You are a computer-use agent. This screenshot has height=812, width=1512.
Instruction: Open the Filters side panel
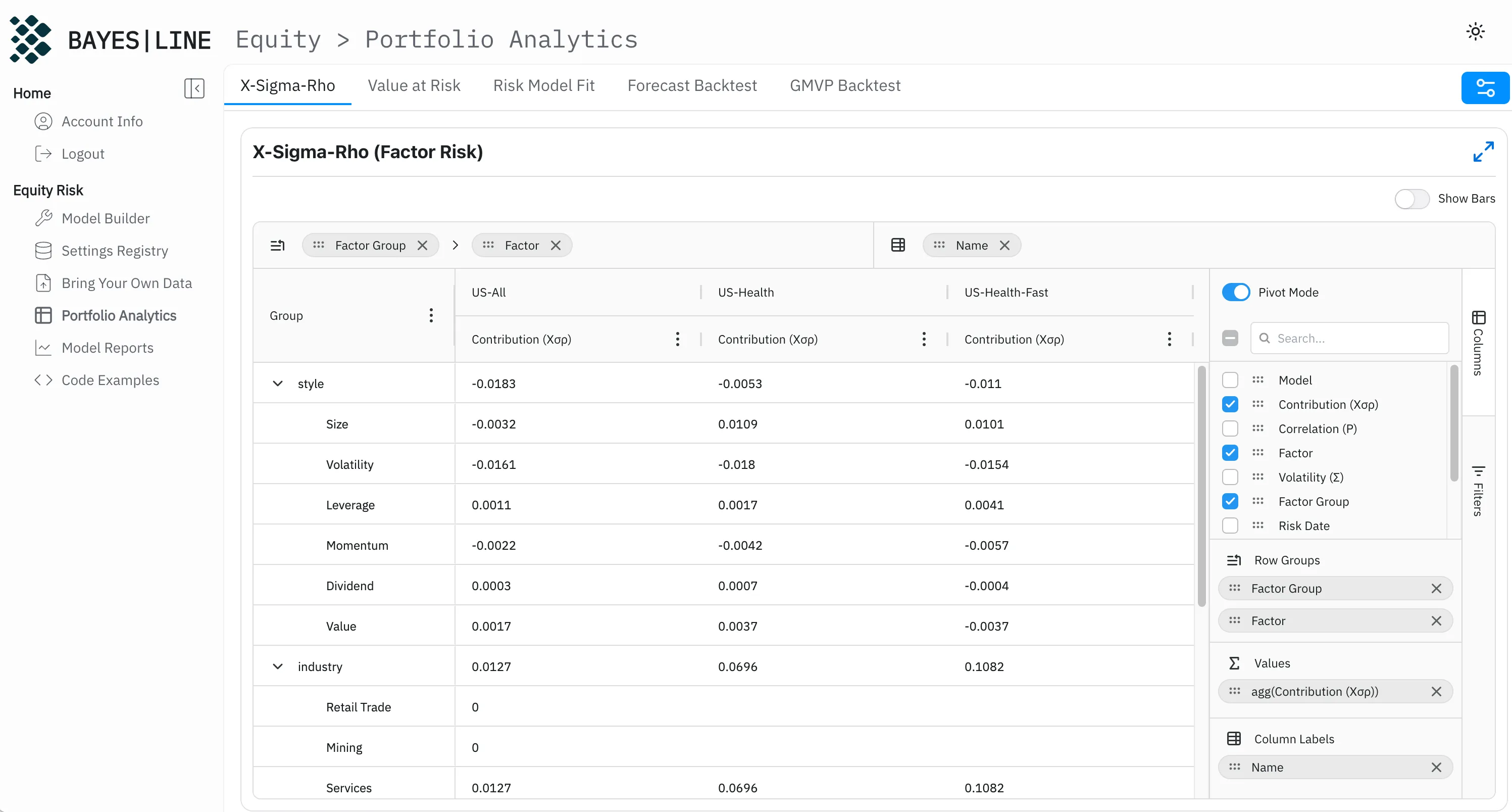(1478, 491)
